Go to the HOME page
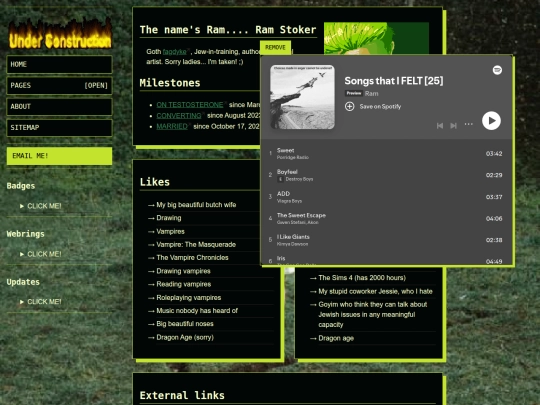Image resolution: width=540 pixels, height=405 pixels. click(x=59, y=64)
